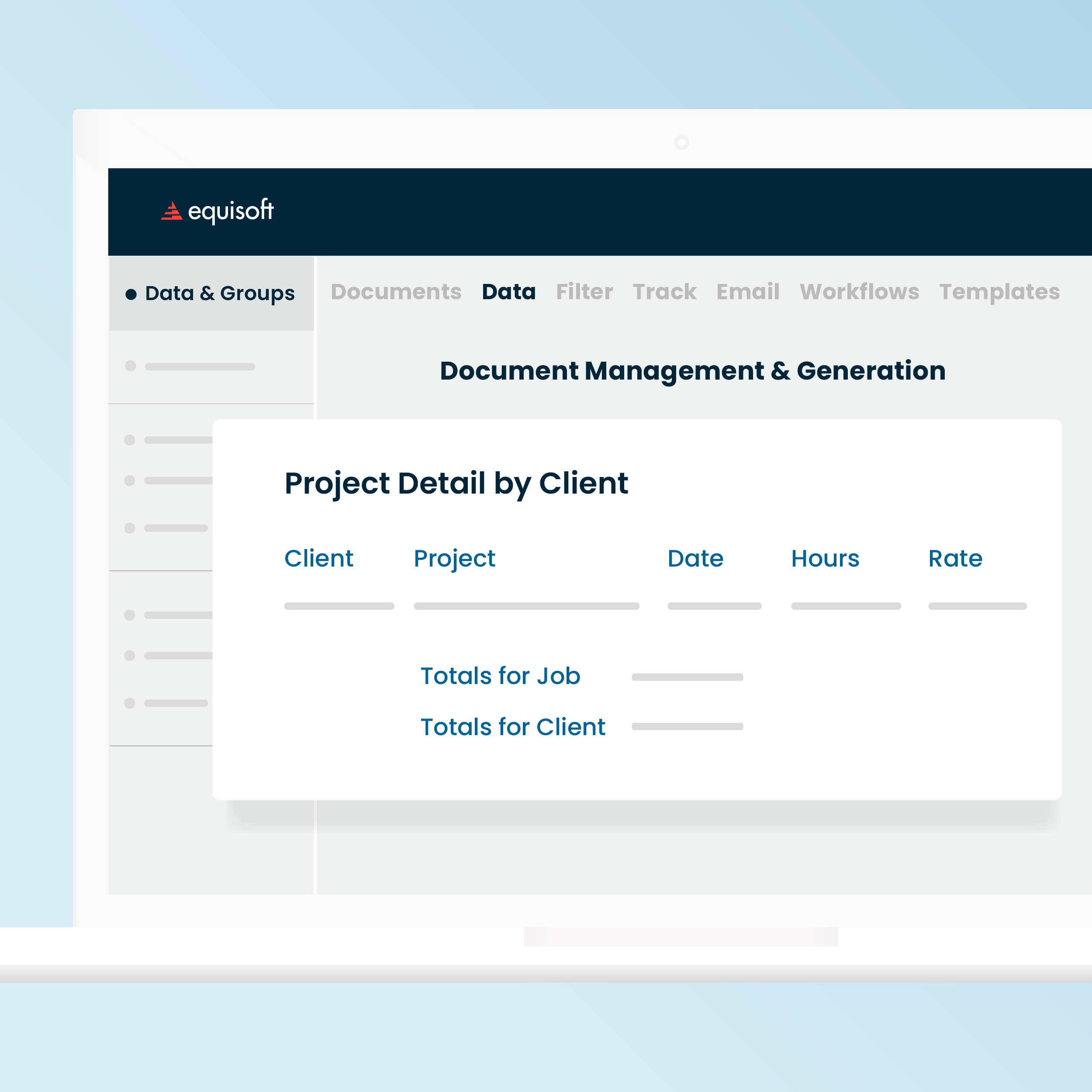Click the second sidebar group bullet

point(131,441)
